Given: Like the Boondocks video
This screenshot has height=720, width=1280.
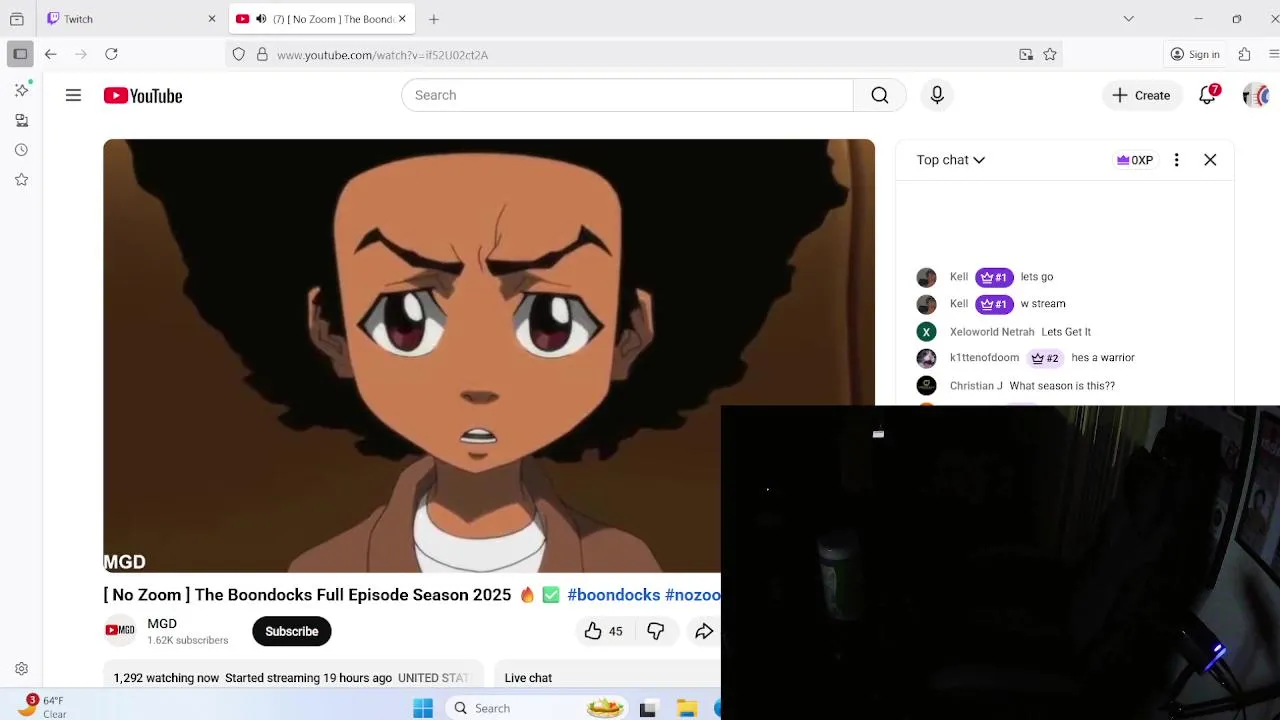Looking at the screenshot, I should 603,631.
